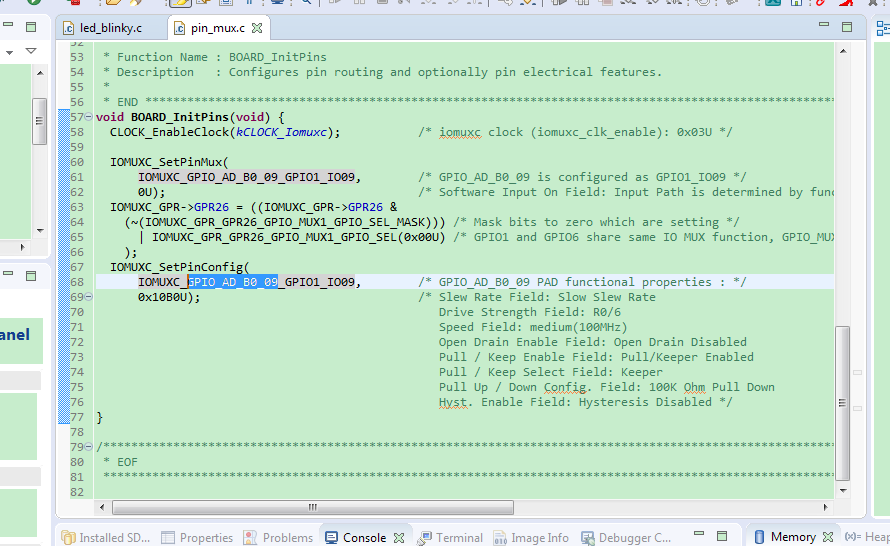Click the left panel scrollbar up arrow
This screenshot has width=890, height=546.
(x=40, y=73)
